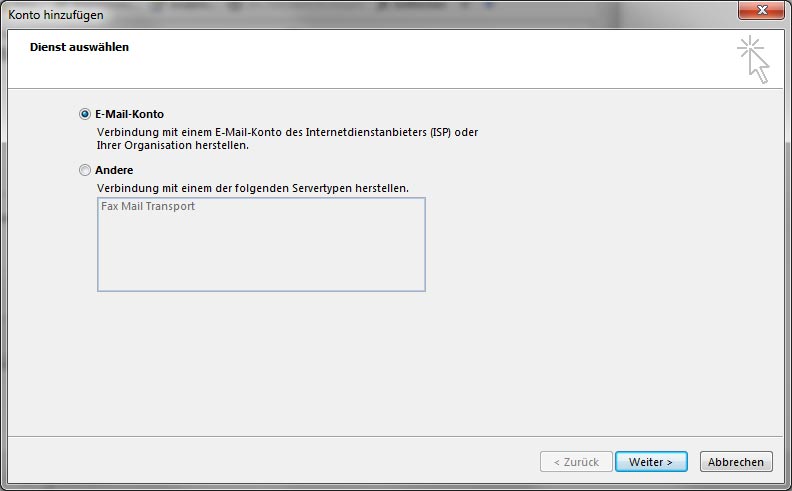Click the 'Ihrer Organisation herstellen' text line
Image resolution: width=792 pixels, height=491 pixels.
coord(172,145)
